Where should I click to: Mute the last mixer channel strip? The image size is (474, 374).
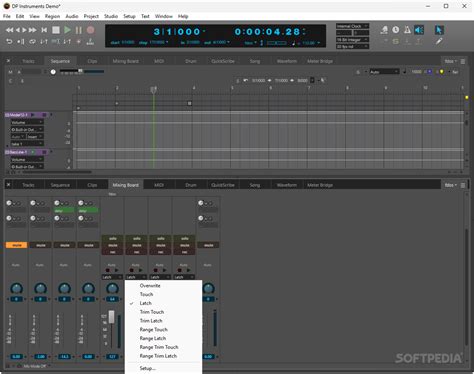pyautogui.click(x=208, y=245)
